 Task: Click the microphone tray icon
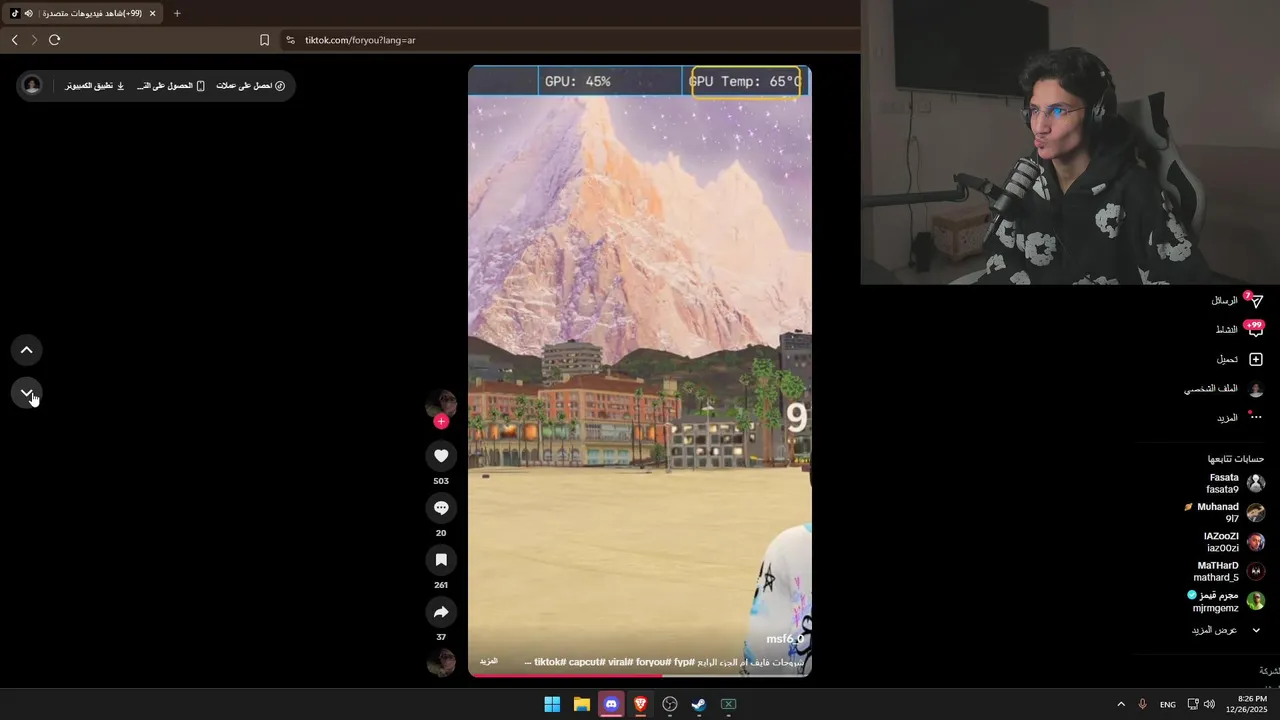[x=1142, y=704]
